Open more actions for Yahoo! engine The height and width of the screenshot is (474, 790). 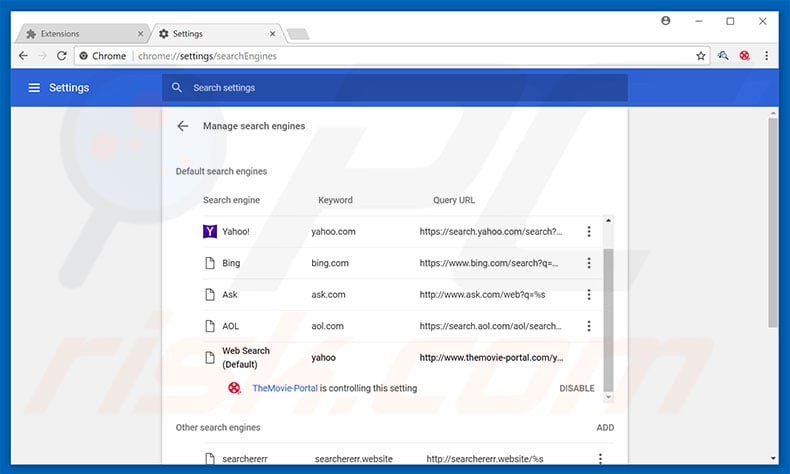[588, 232]
